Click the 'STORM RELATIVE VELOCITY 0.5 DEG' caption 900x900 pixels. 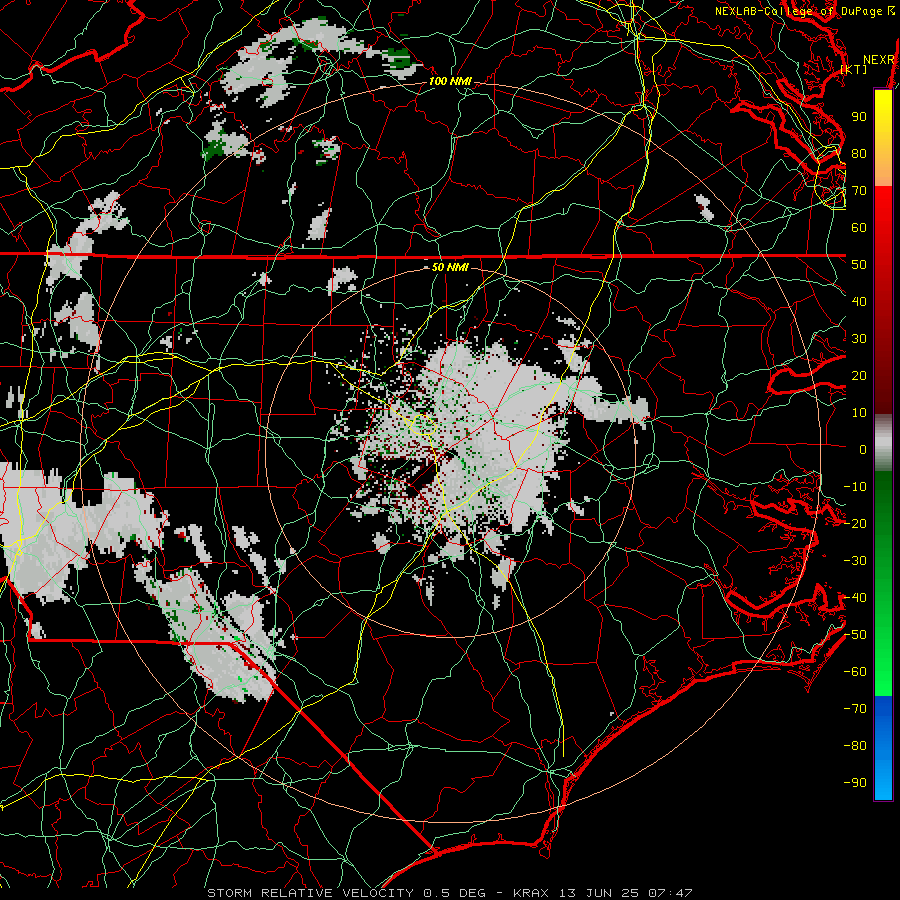(346, 893)
